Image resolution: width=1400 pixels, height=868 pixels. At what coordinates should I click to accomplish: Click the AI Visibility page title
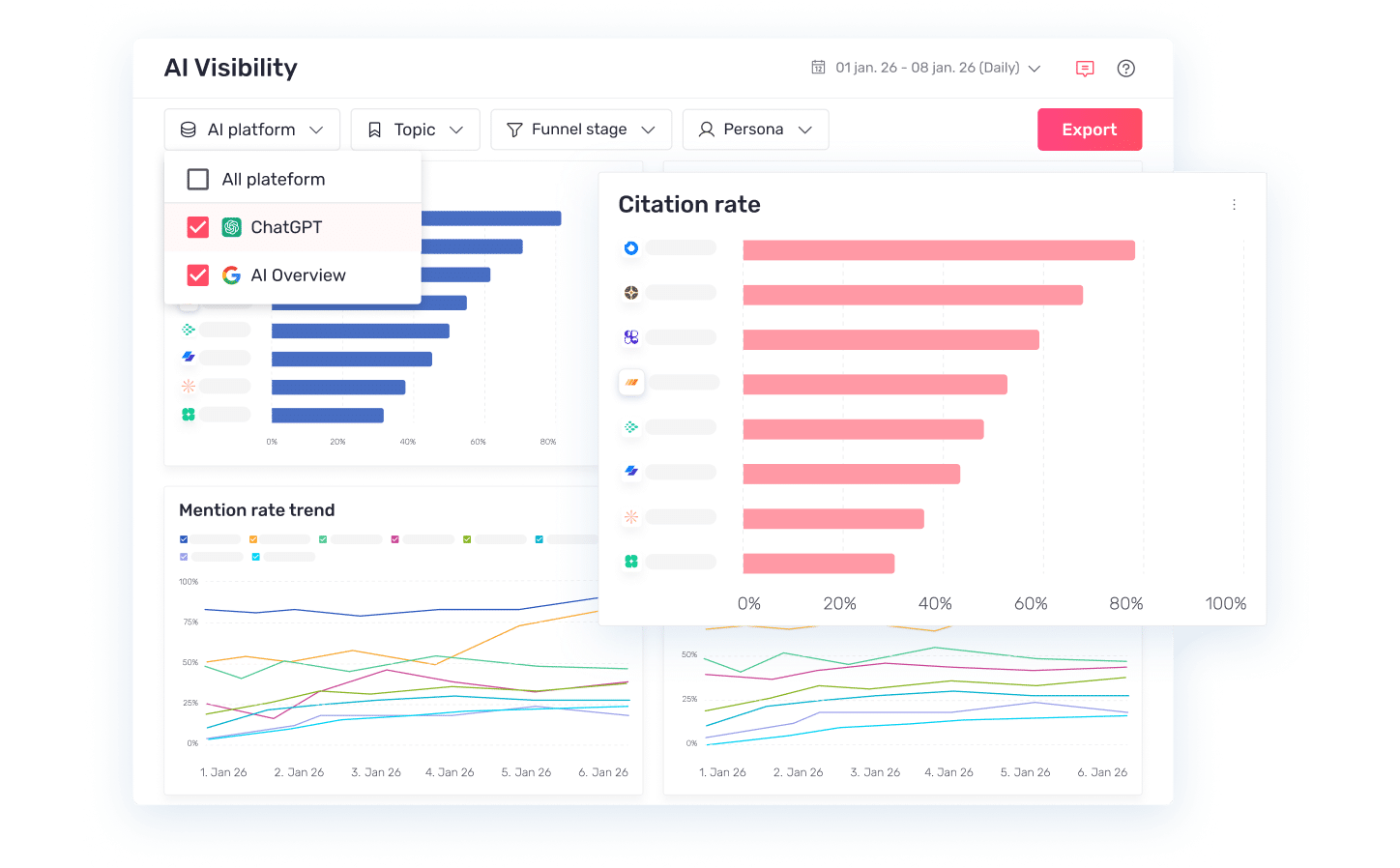click(x=231, y=68)
